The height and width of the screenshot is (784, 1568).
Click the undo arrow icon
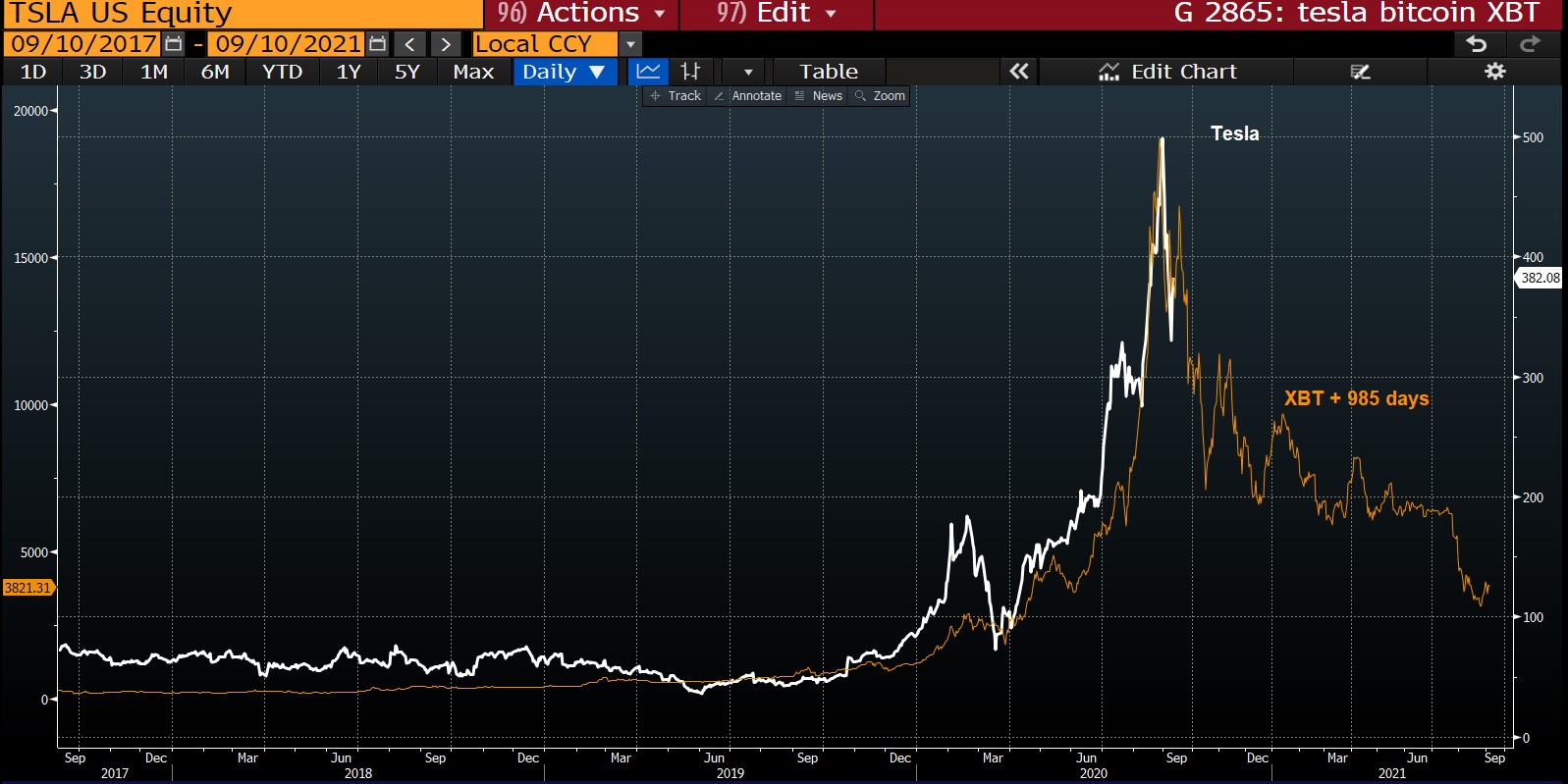tap(1476, 44)
